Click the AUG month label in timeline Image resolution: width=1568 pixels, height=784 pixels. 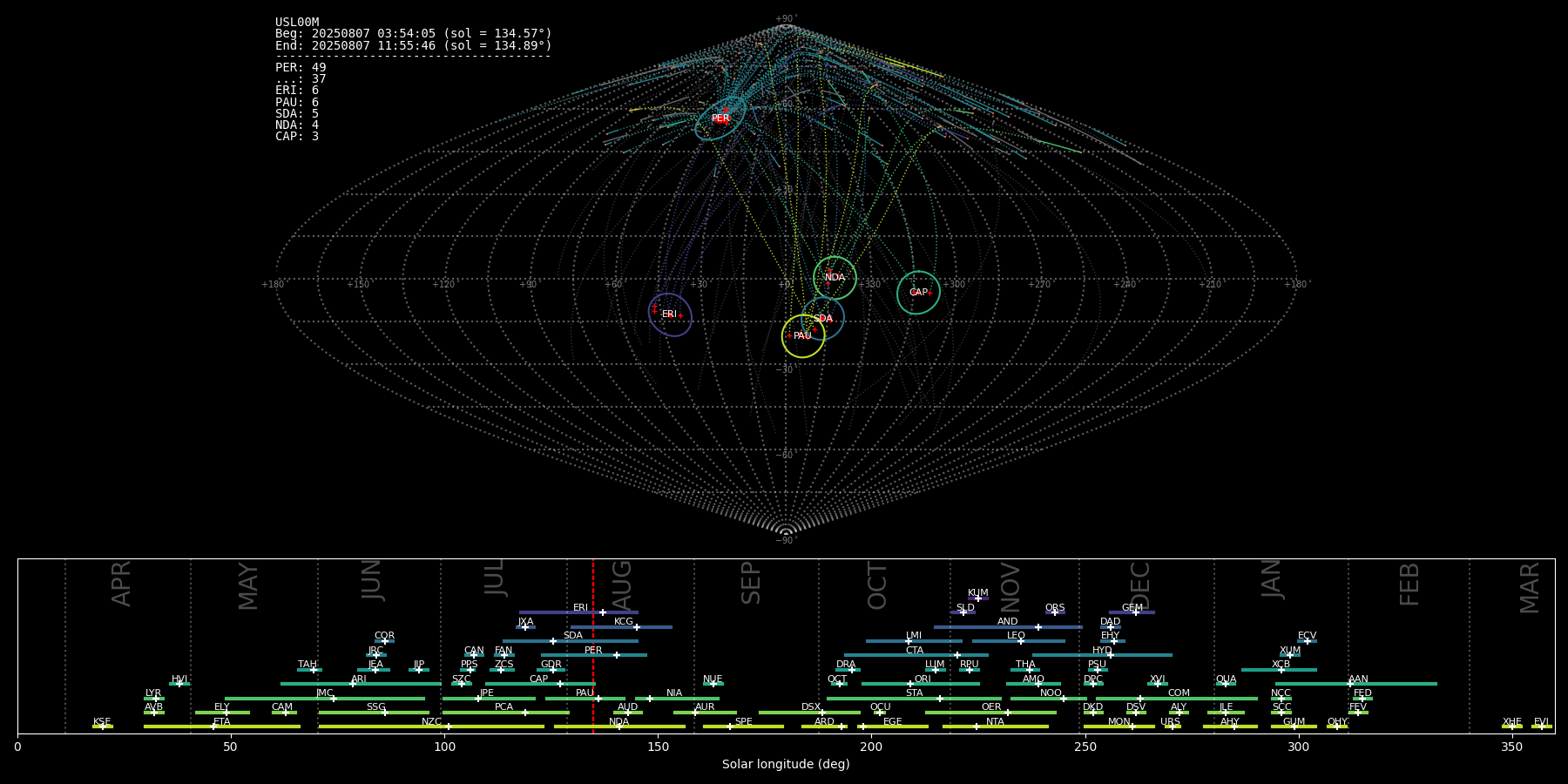(622, 585)
